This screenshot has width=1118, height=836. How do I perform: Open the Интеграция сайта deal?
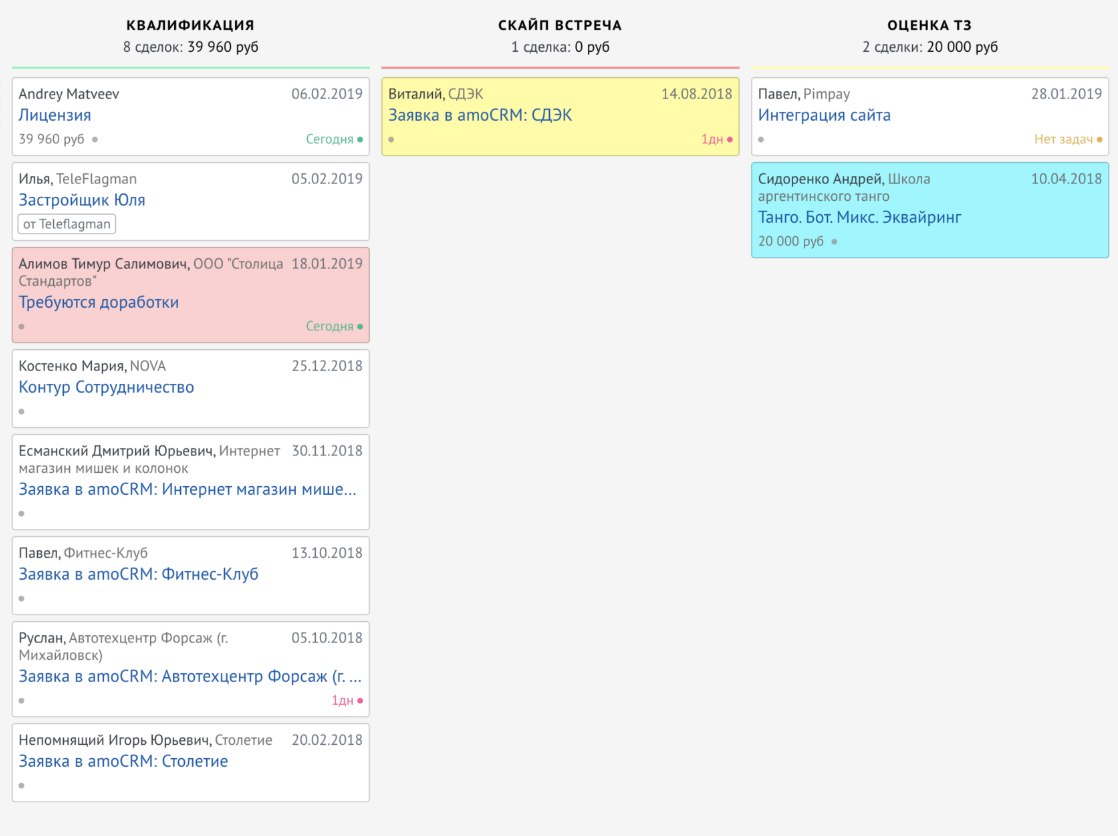tap(824, 115)
